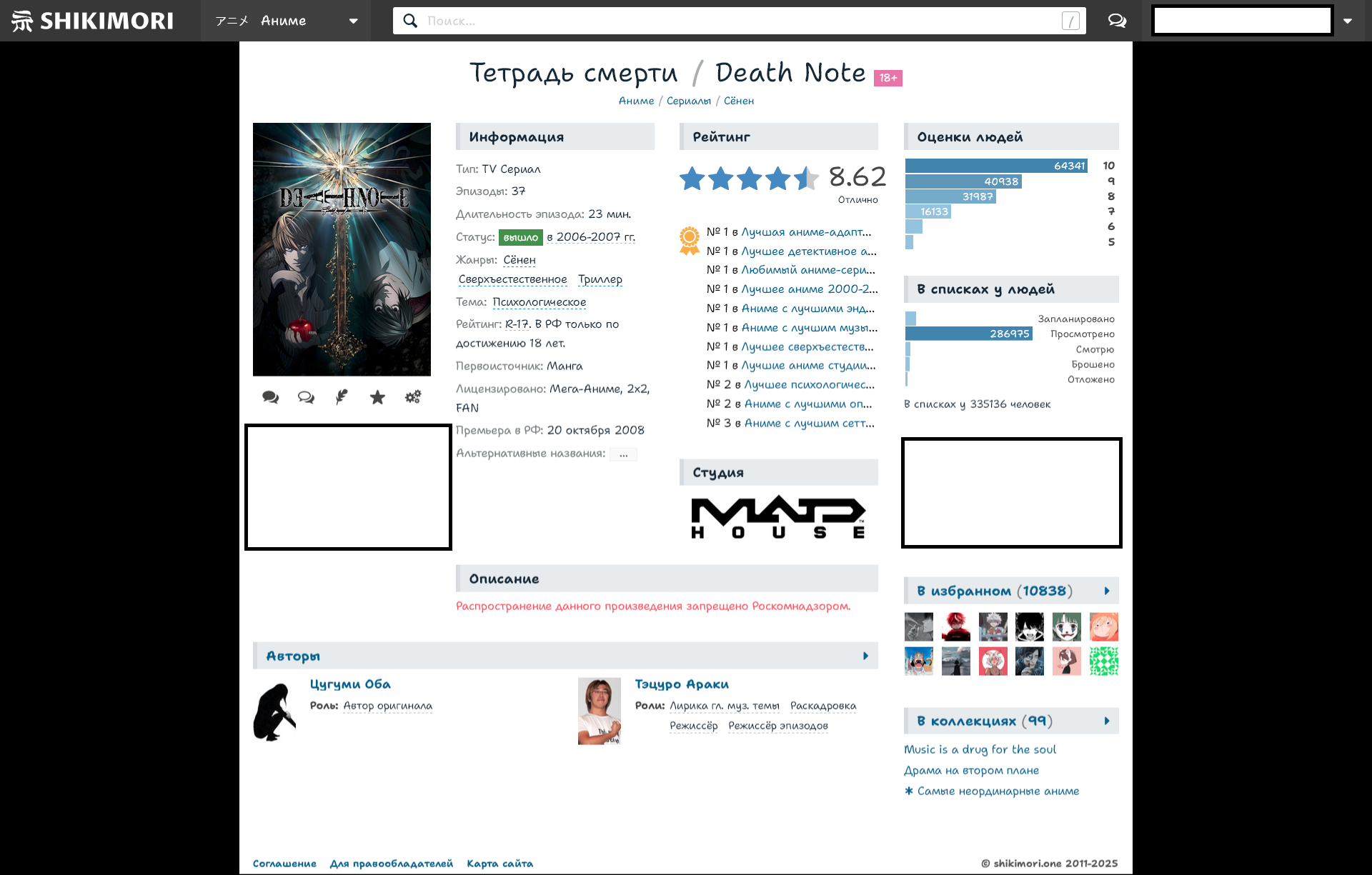Screen dimensions: 1372x875
Task: Click the feather quill review icon
Action: click(342, 397)
